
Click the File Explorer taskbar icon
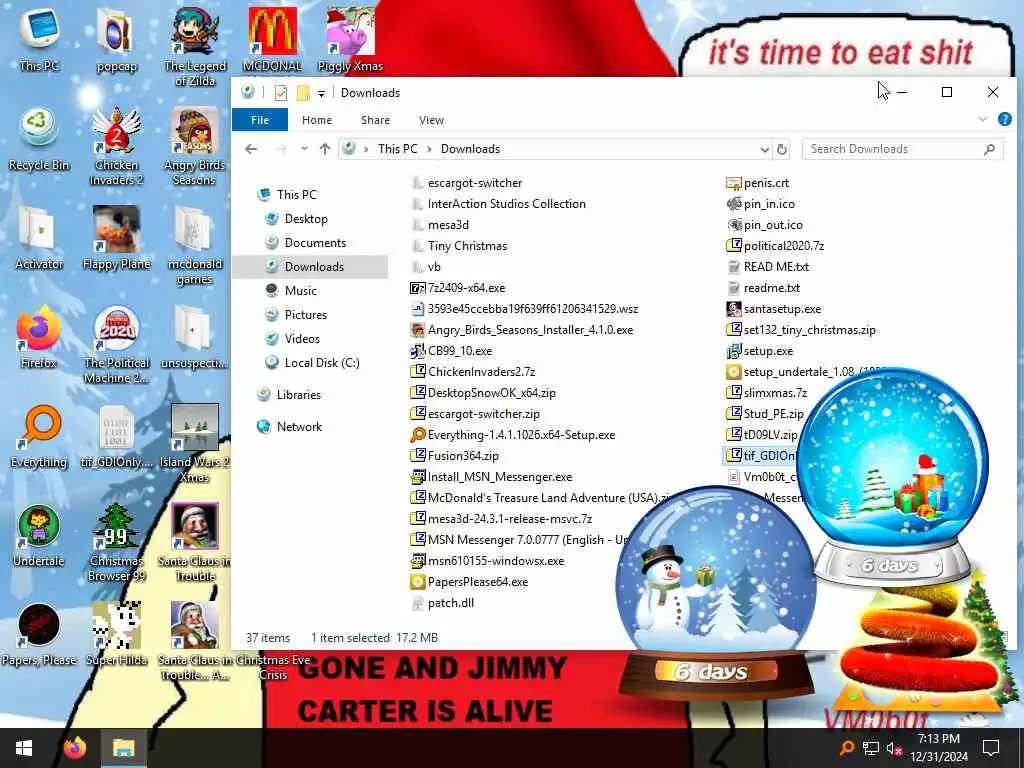[123, 748]
